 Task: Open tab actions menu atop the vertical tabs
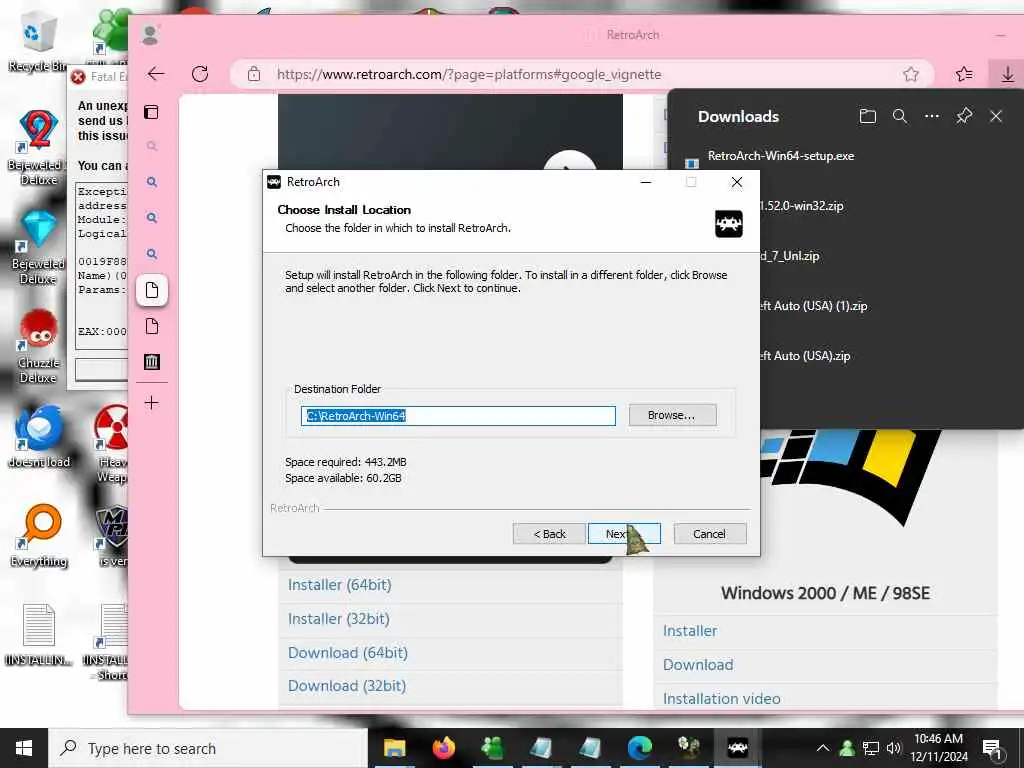pos(152,112)
